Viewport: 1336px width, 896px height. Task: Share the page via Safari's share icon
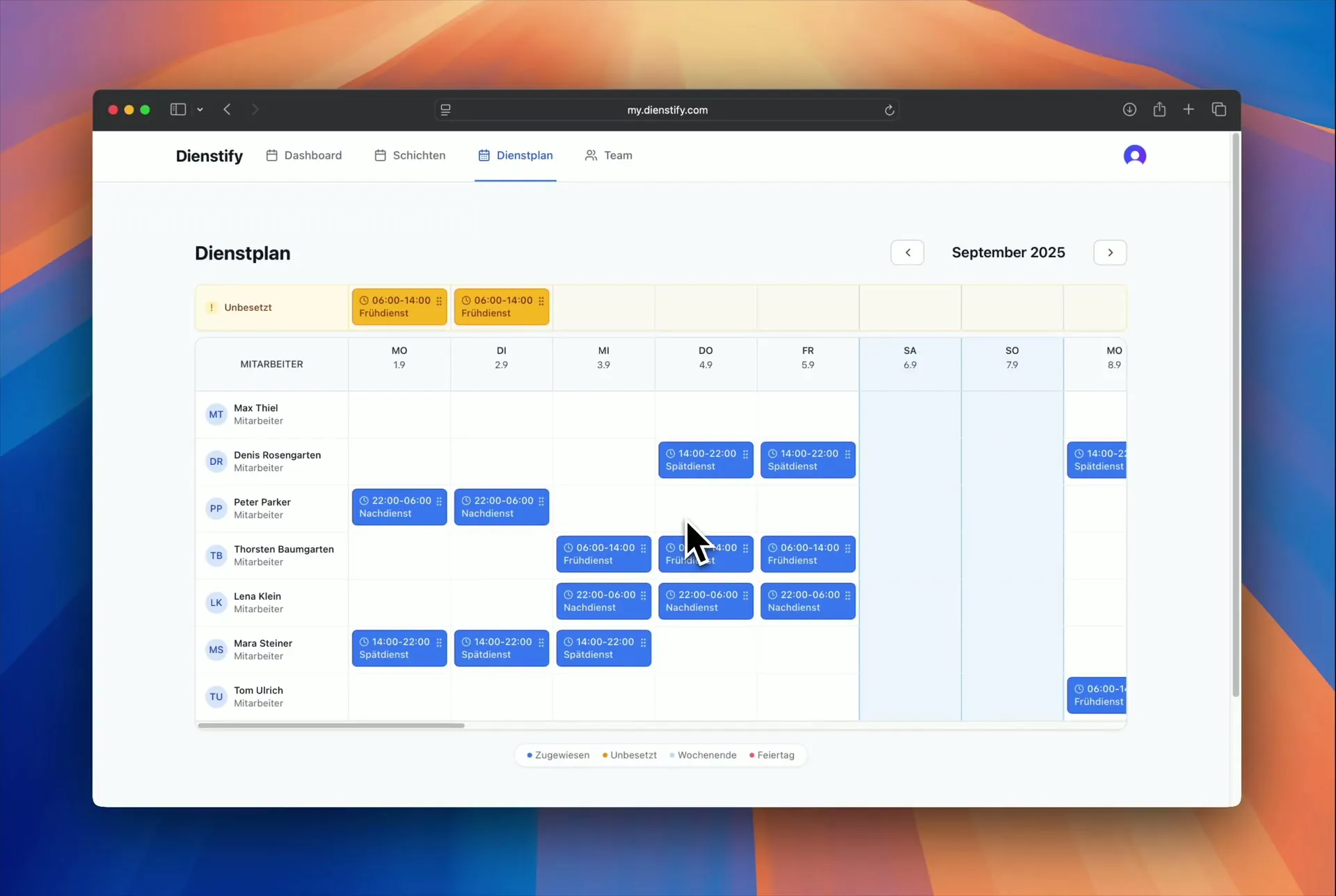pyautogui.click(x=1159, y=110)
